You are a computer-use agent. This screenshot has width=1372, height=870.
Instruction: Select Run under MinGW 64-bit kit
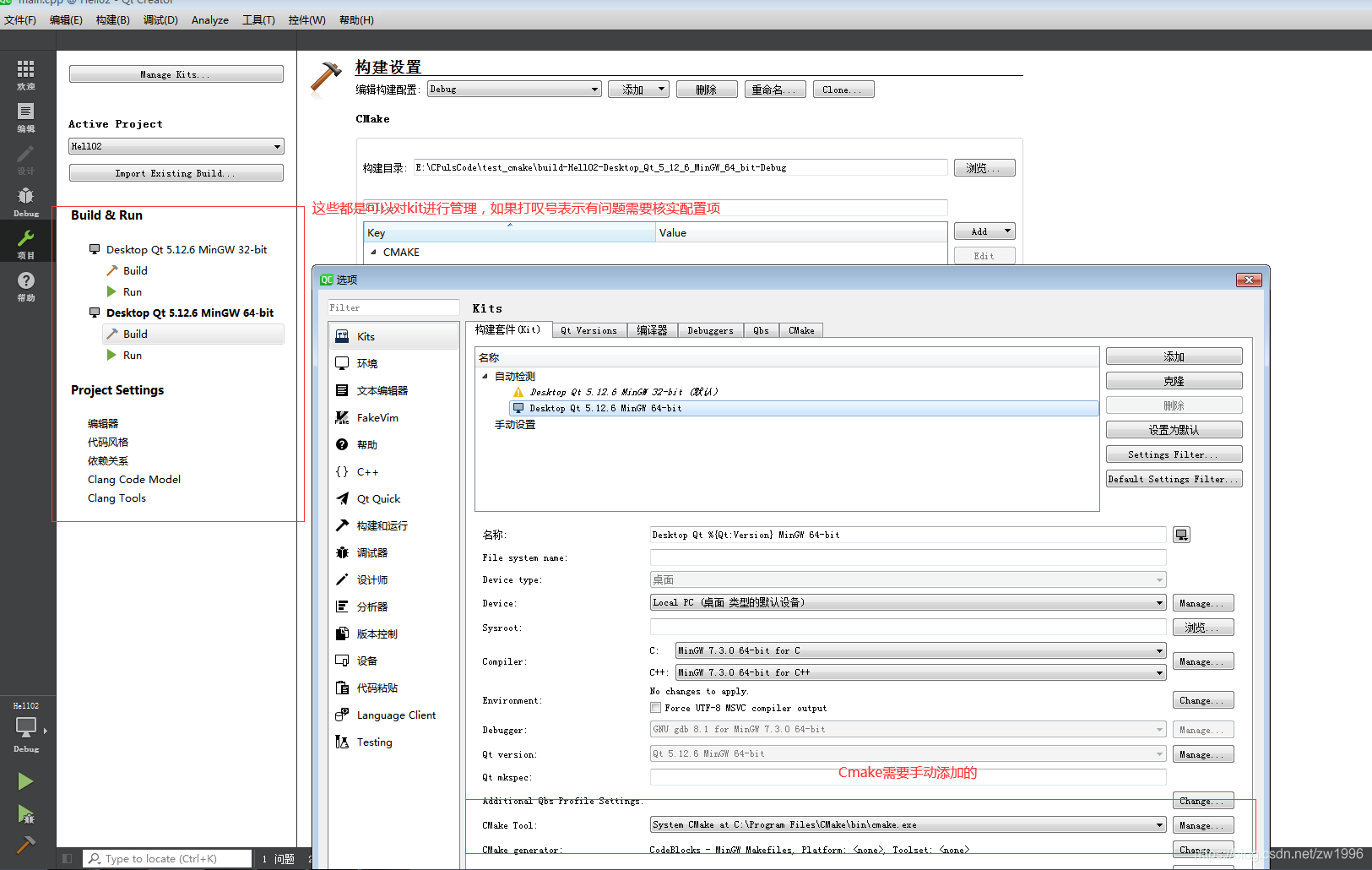(x=133, y=355)
